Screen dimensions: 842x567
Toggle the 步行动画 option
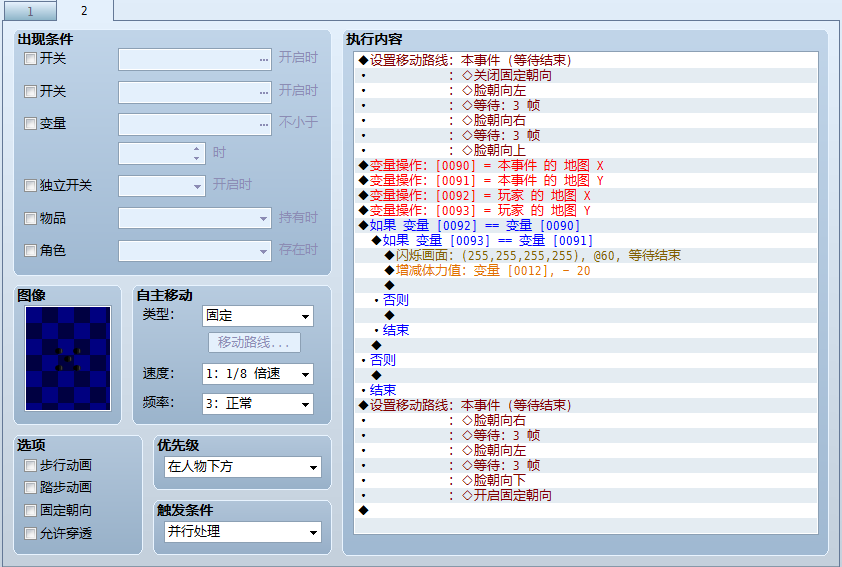[x=30, y=466]
